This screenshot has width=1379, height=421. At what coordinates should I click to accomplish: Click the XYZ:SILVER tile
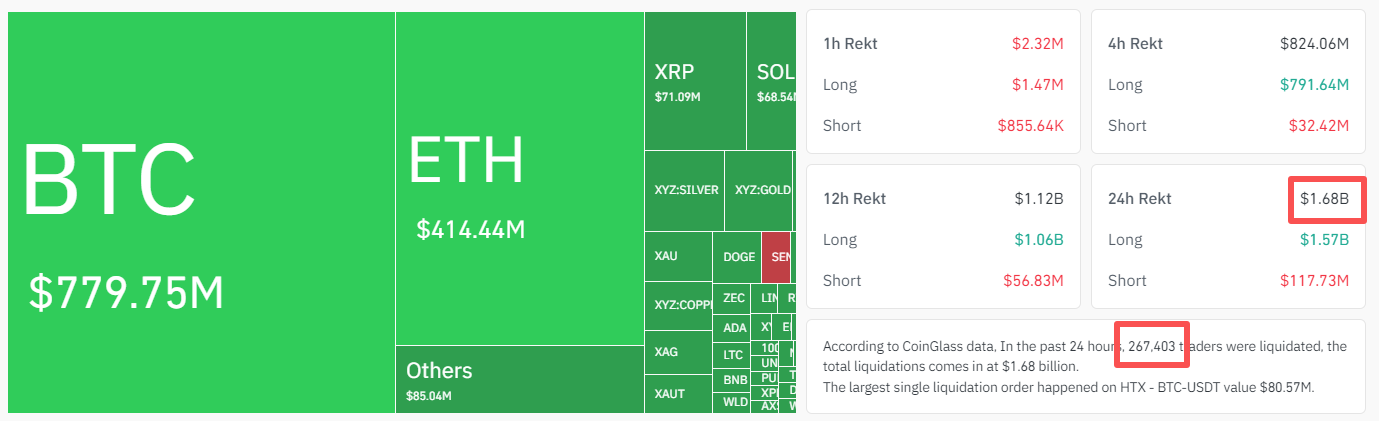click(x=684, y=190)
